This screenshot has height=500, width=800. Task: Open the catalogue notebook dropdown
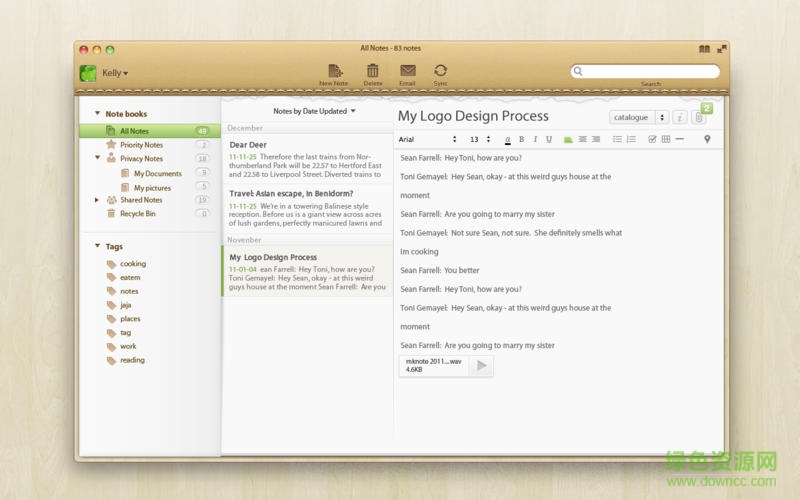639,117
